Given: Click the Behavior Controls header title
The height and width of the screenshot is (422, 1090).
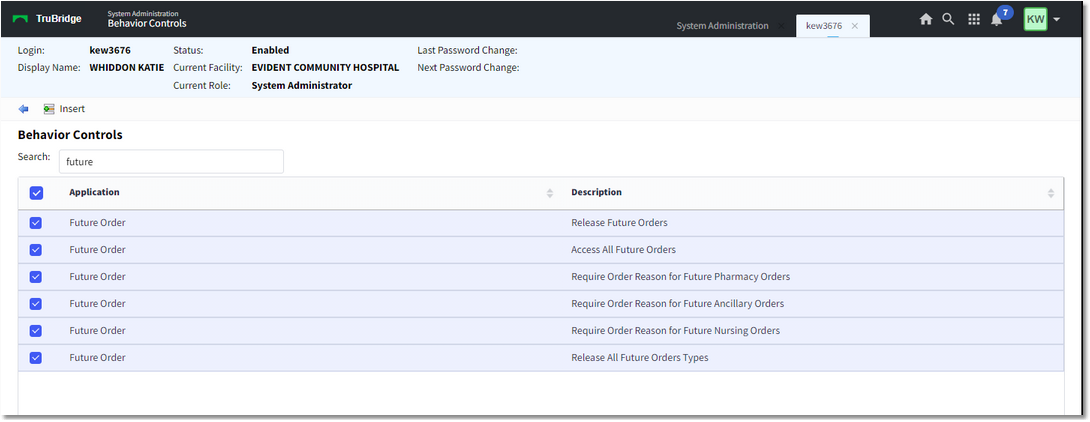Looking at the screenshot, I should (147, 23).
